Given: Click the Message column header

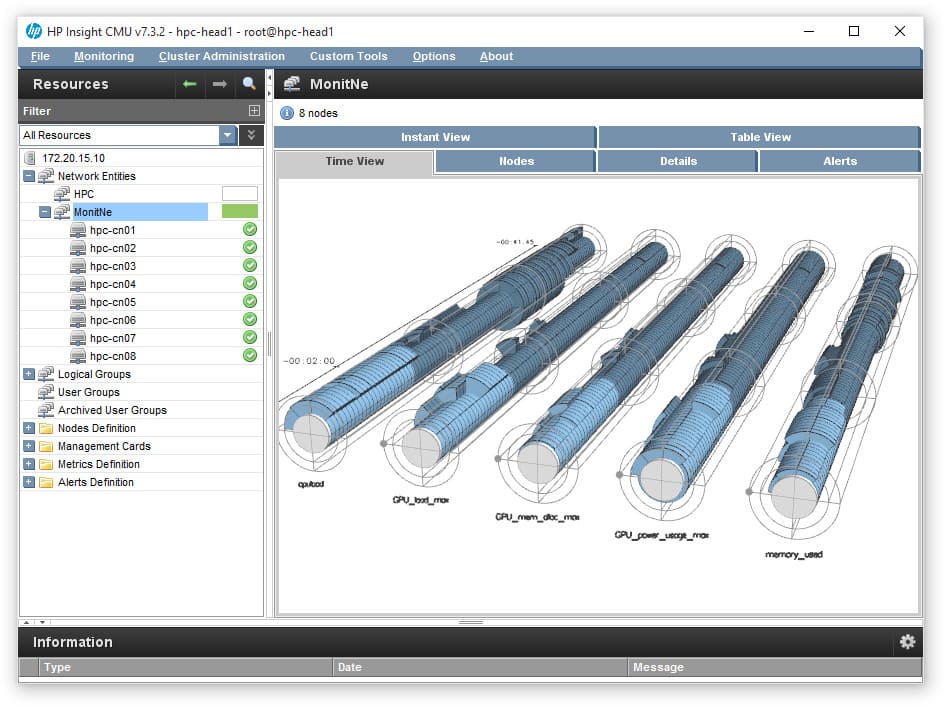Looking at the screenshot, I should (x=775, y=667).
